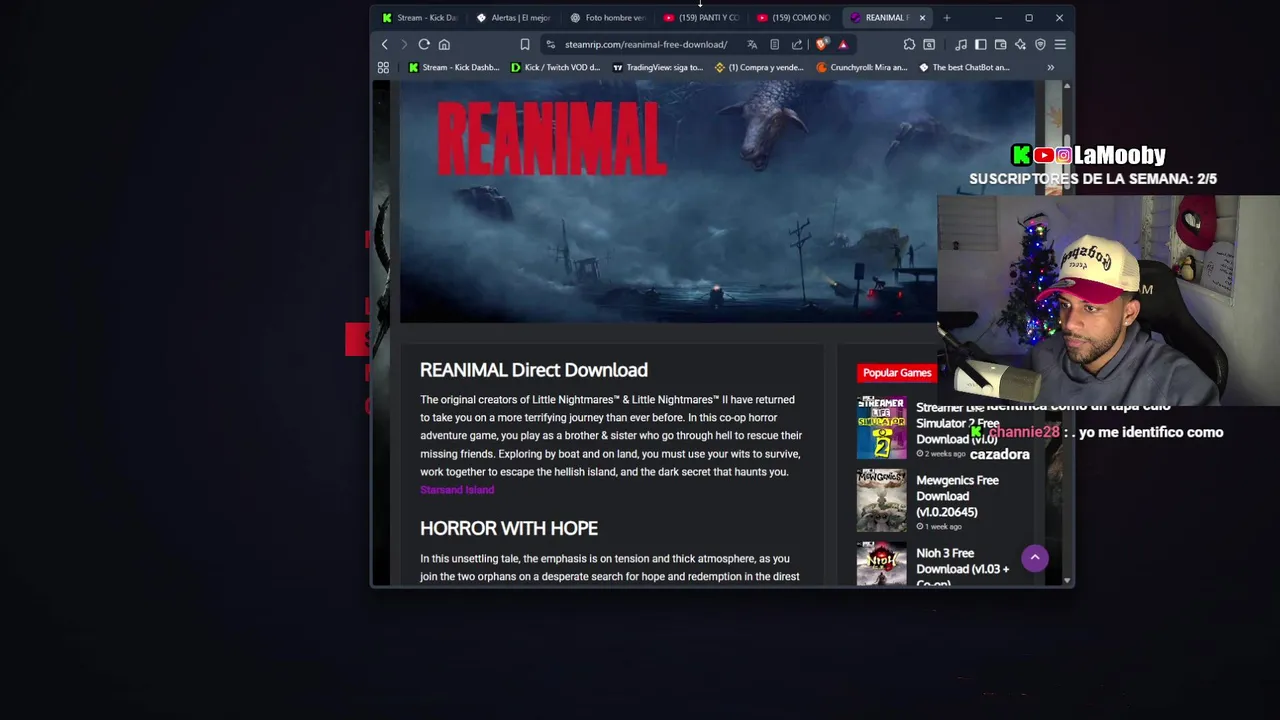Open Nioh 3 Free Download title link
Screen dimensions: 1280x720
(962, 566)
